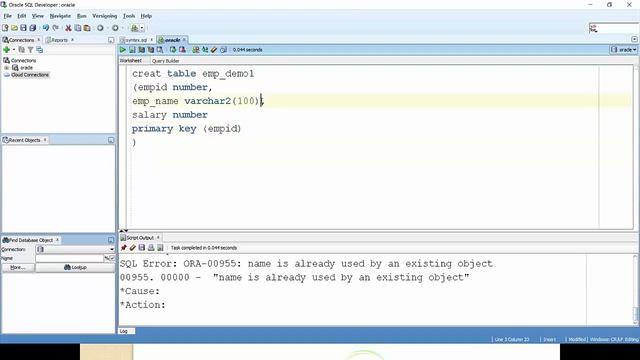Close the Script Output tab
640x360 pixels.
[x=158, y=237]
